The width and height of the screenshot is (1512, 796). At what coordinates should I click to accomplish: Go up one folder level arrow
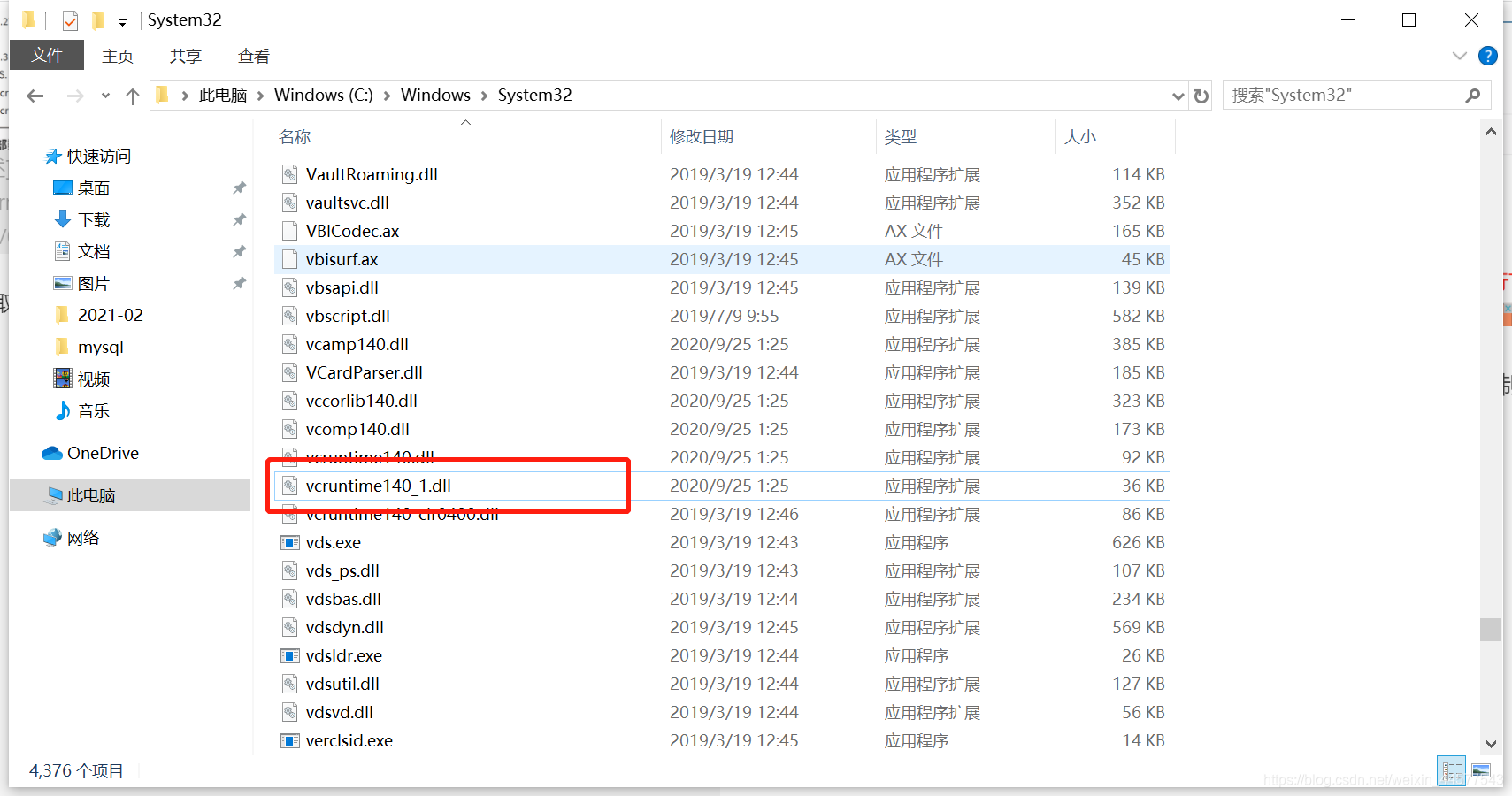133,96
